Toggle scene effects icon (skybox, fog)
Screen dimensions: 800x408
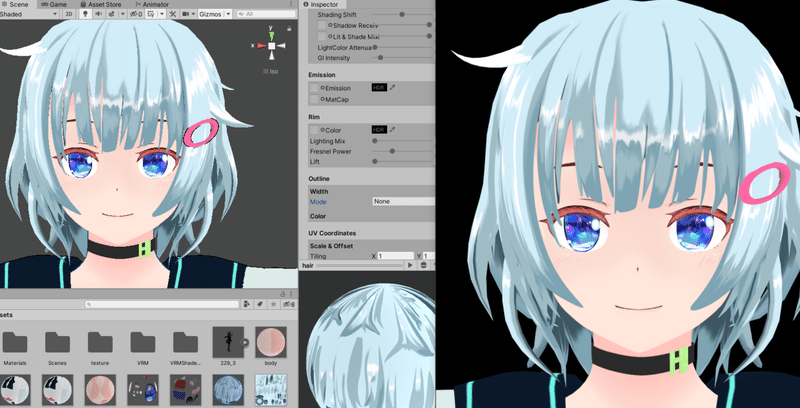tap(111, 14)
